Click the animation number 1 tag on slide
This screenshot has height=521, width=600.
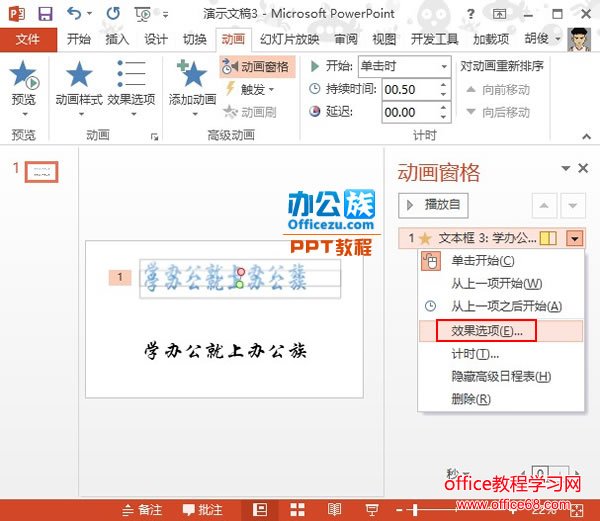coord(120,277)
